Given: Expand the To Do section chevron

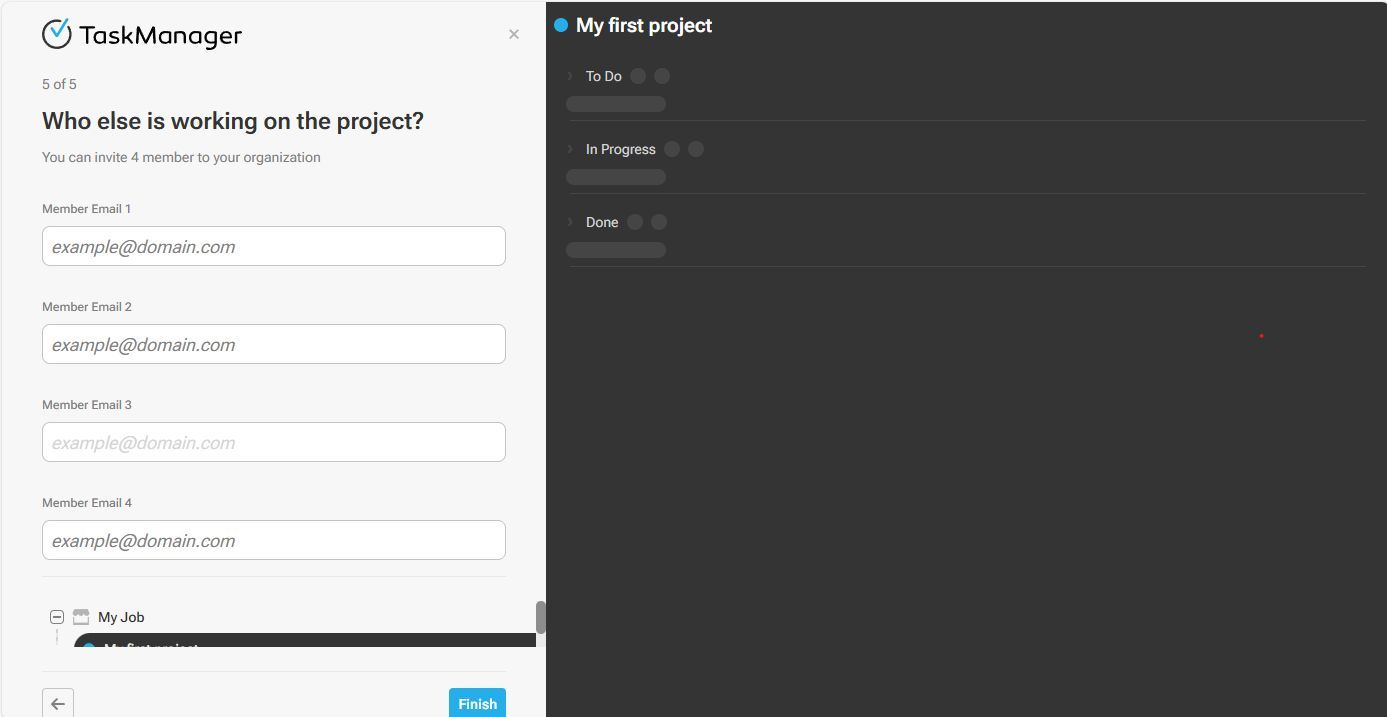Looking at the screenshot, I should (570, 76).
